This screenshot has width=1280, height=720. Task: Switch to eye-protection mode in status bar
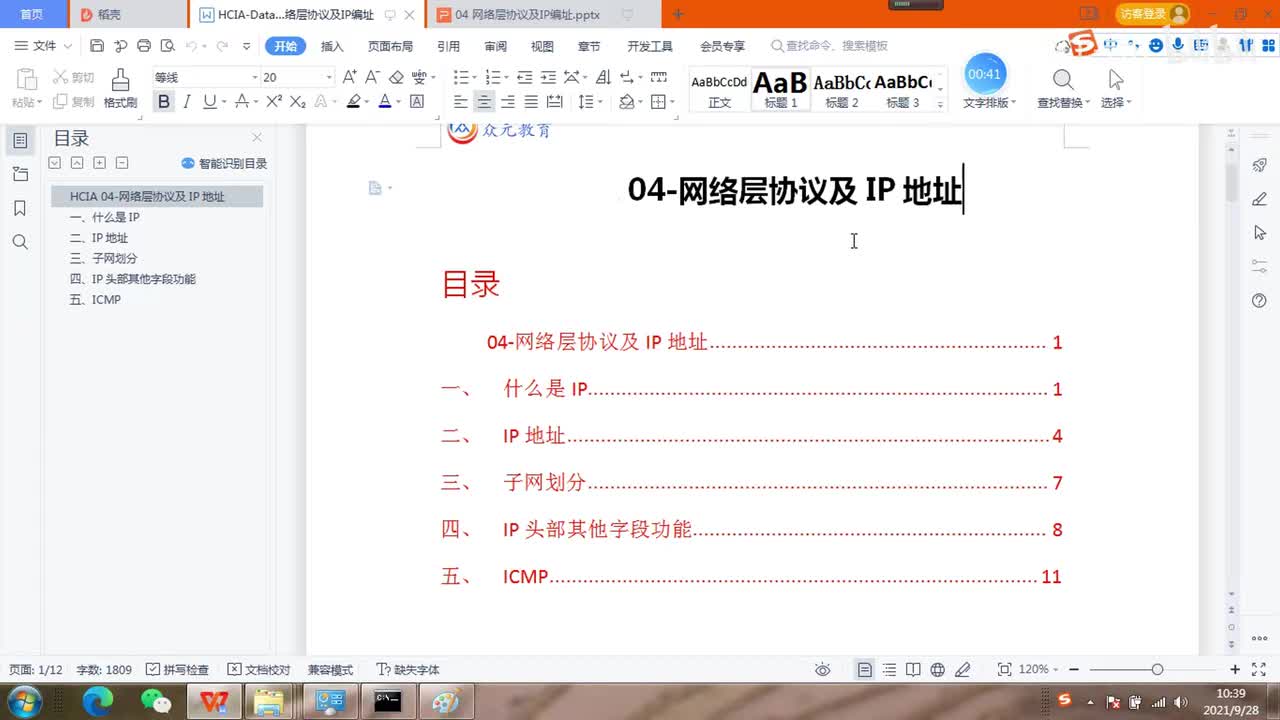[x=823, y=670]
